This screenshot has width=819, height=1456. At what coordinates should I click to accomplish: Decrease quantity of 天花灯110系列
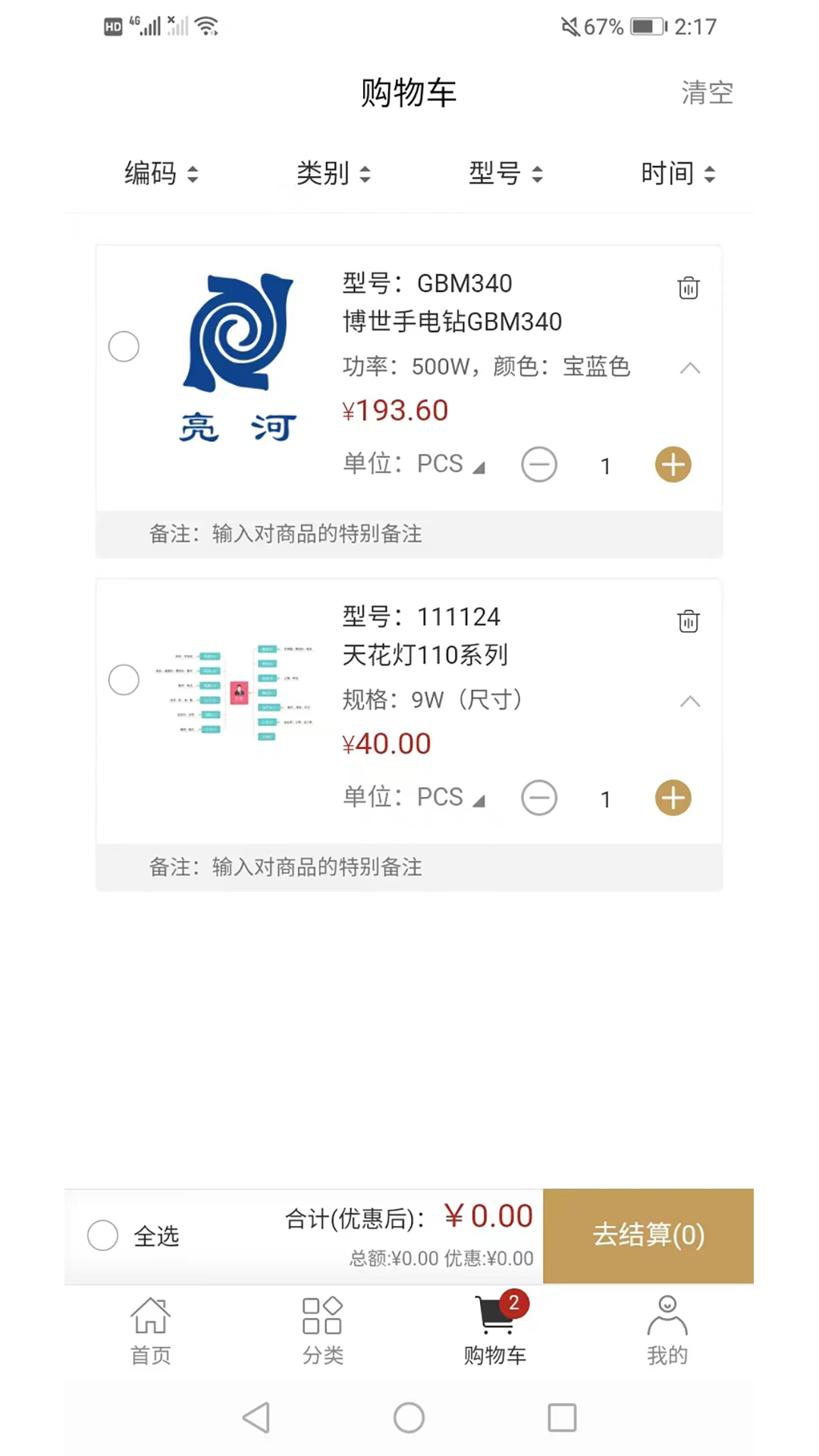click(539, 798)
